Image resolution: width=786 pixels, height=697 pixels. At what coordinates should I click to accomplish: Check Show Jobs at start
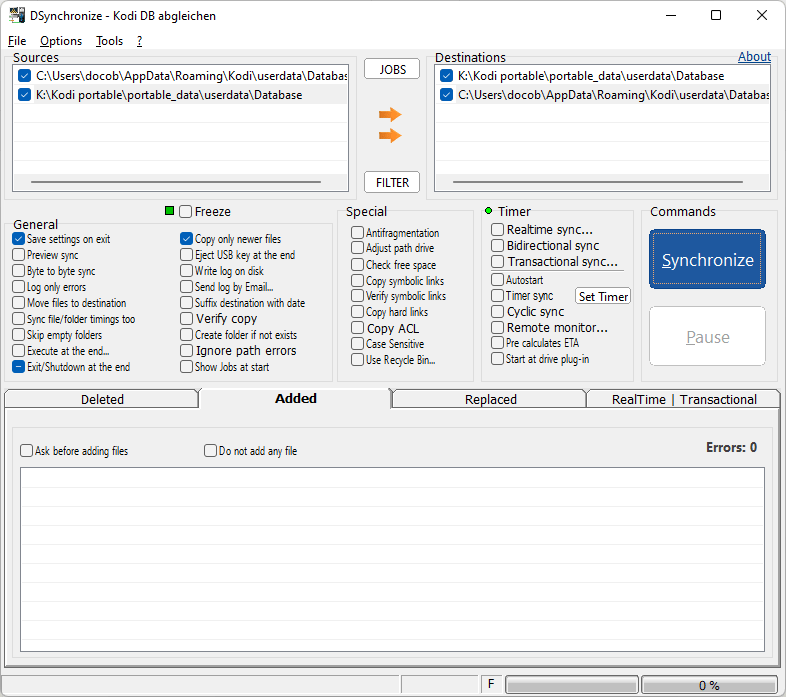[x=186, y=367]
